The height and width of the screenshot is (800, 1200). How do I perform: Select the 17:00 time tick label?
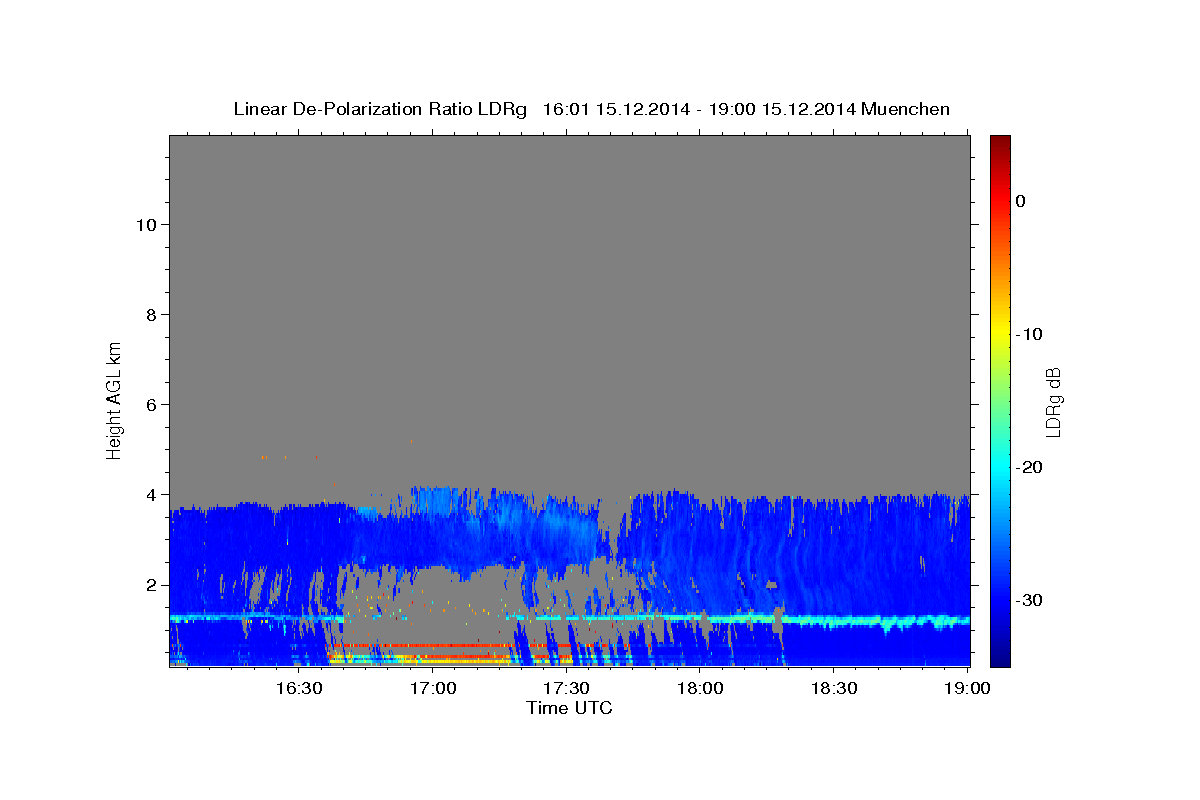pos(432,688)
